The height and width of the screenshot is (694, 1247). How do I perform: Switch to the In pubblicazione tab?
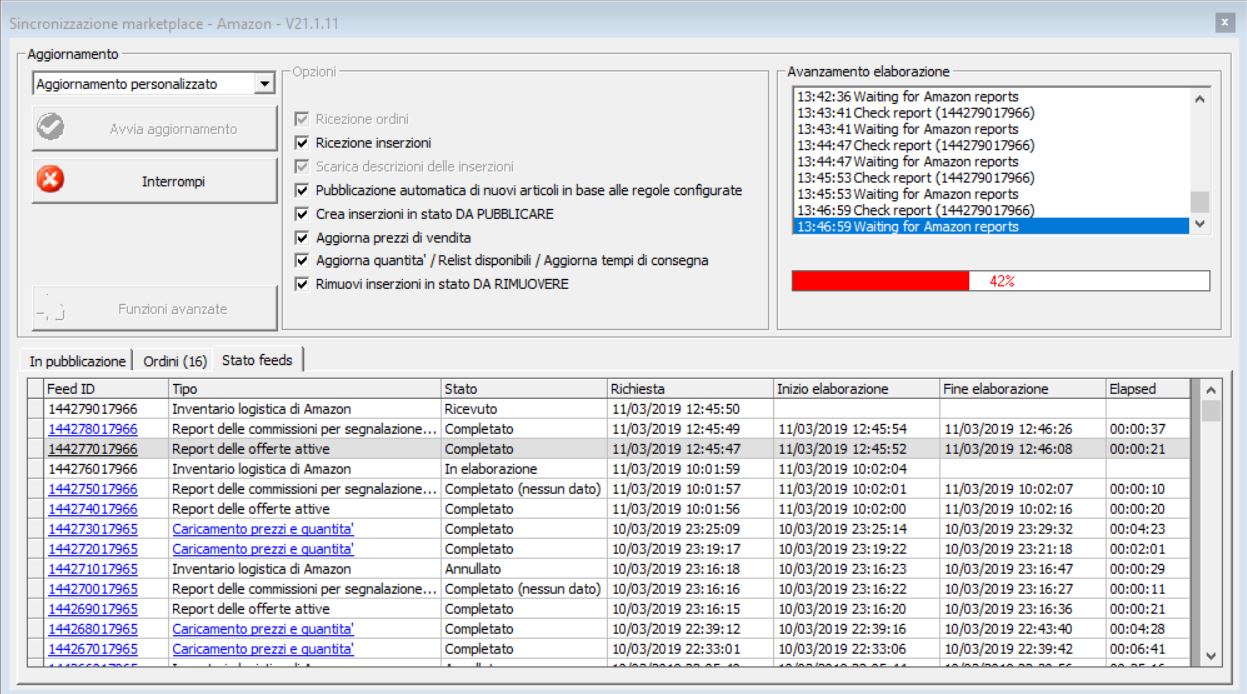click(x=78, y=360)
